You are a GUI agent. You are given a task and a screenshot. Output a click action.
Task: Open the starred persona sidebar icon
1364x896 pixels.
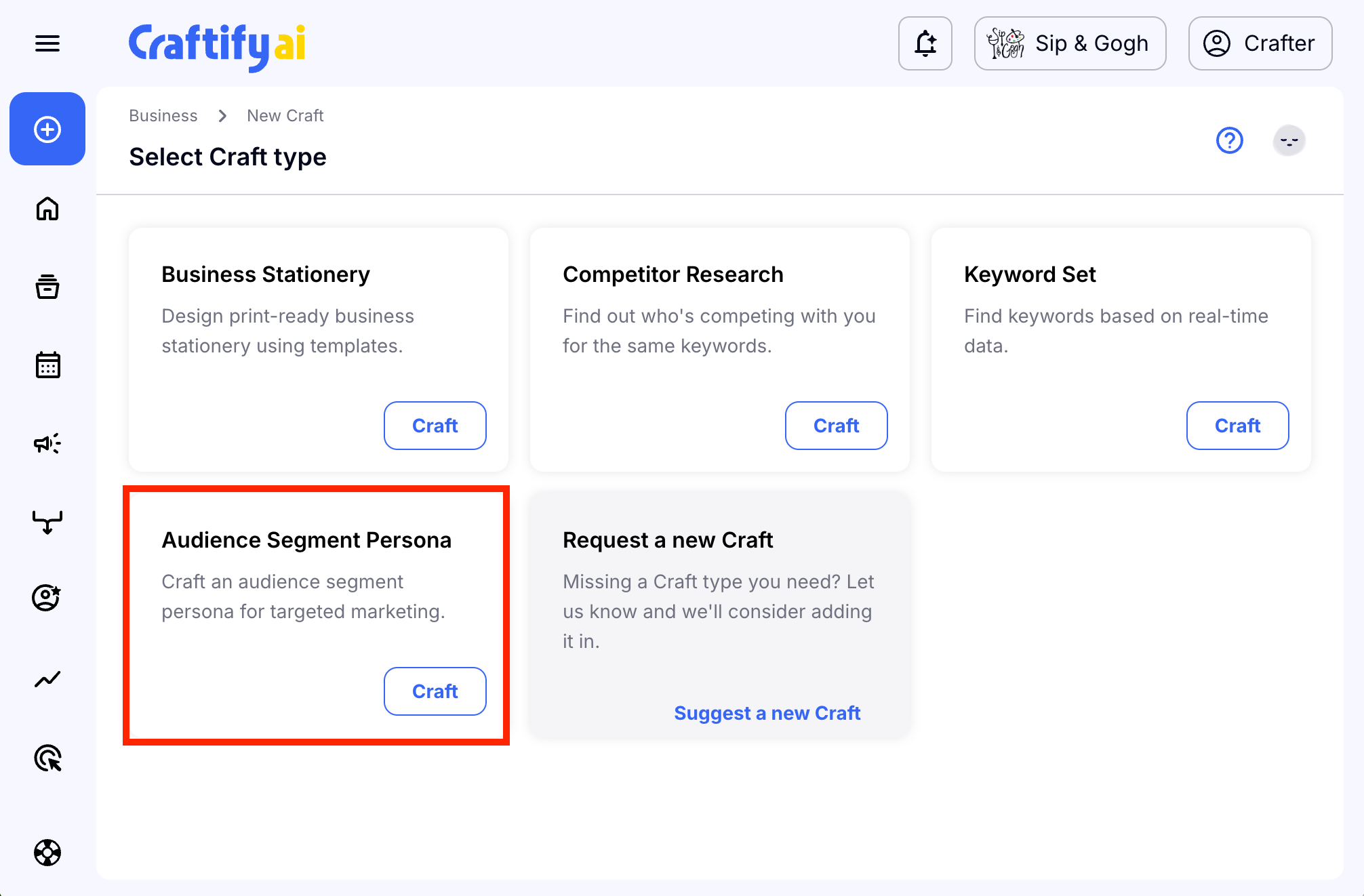pos(47,598)
